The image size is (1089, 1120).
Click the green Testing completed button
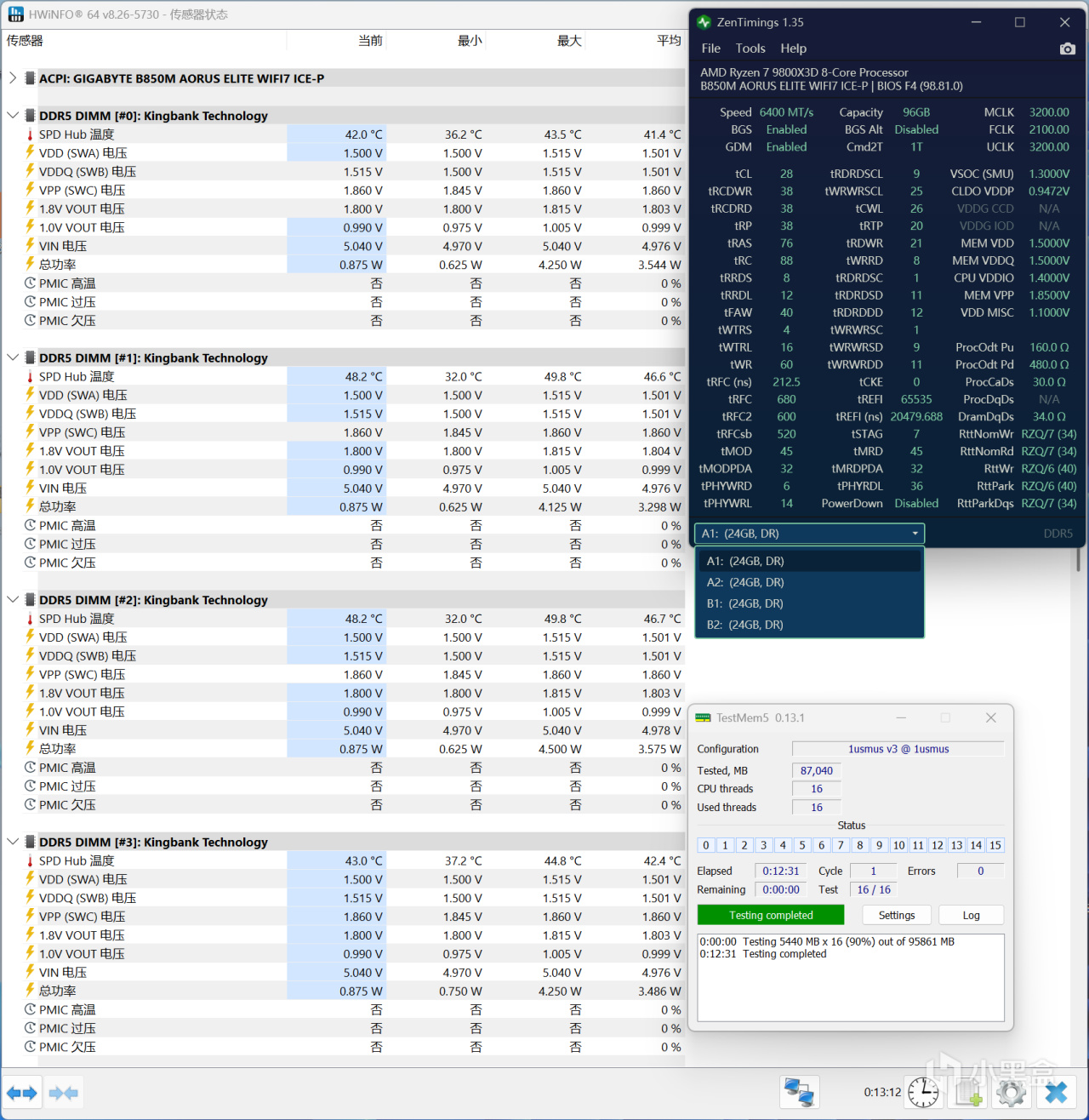pyautogui.click(x=771, y=915)
